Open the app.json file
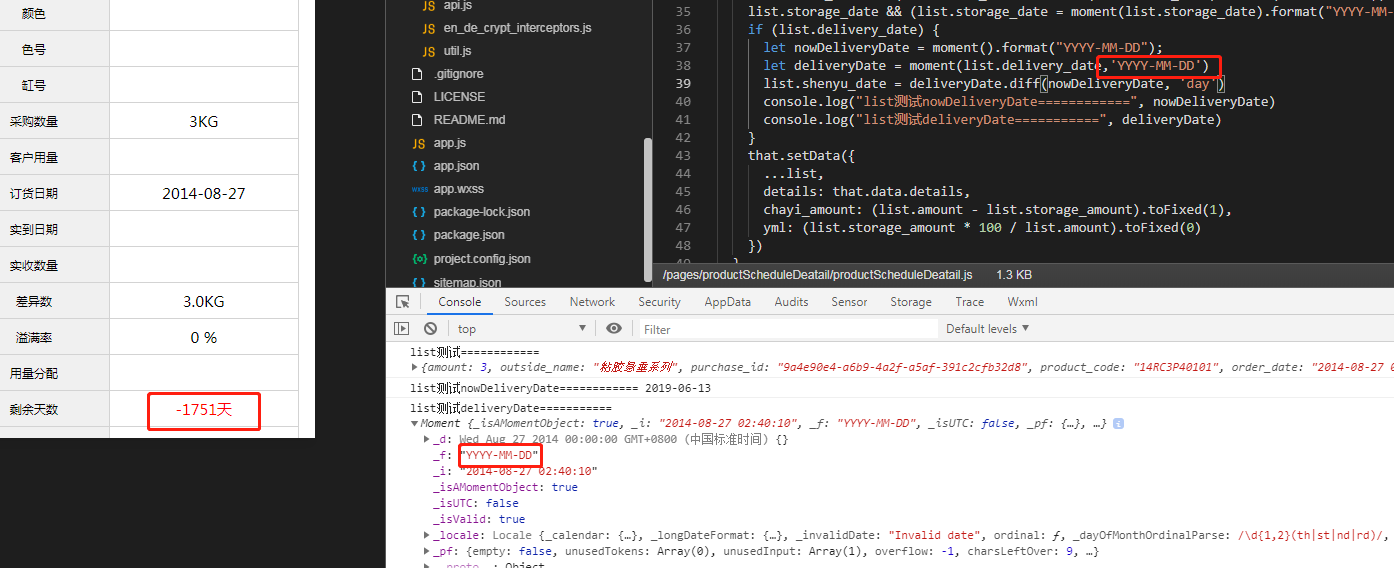This screenshot has height=568, width=1394. 456,166
